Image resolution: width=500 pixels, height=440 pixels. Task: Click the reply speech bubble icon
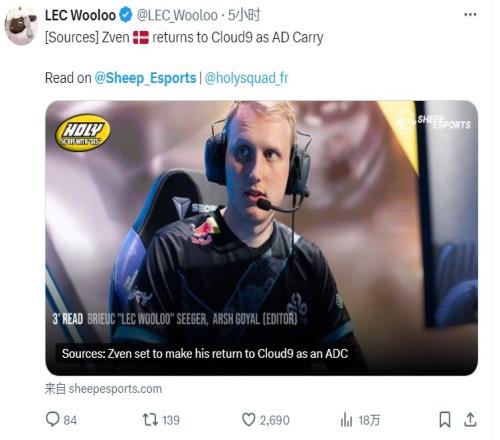click(53, 419)
